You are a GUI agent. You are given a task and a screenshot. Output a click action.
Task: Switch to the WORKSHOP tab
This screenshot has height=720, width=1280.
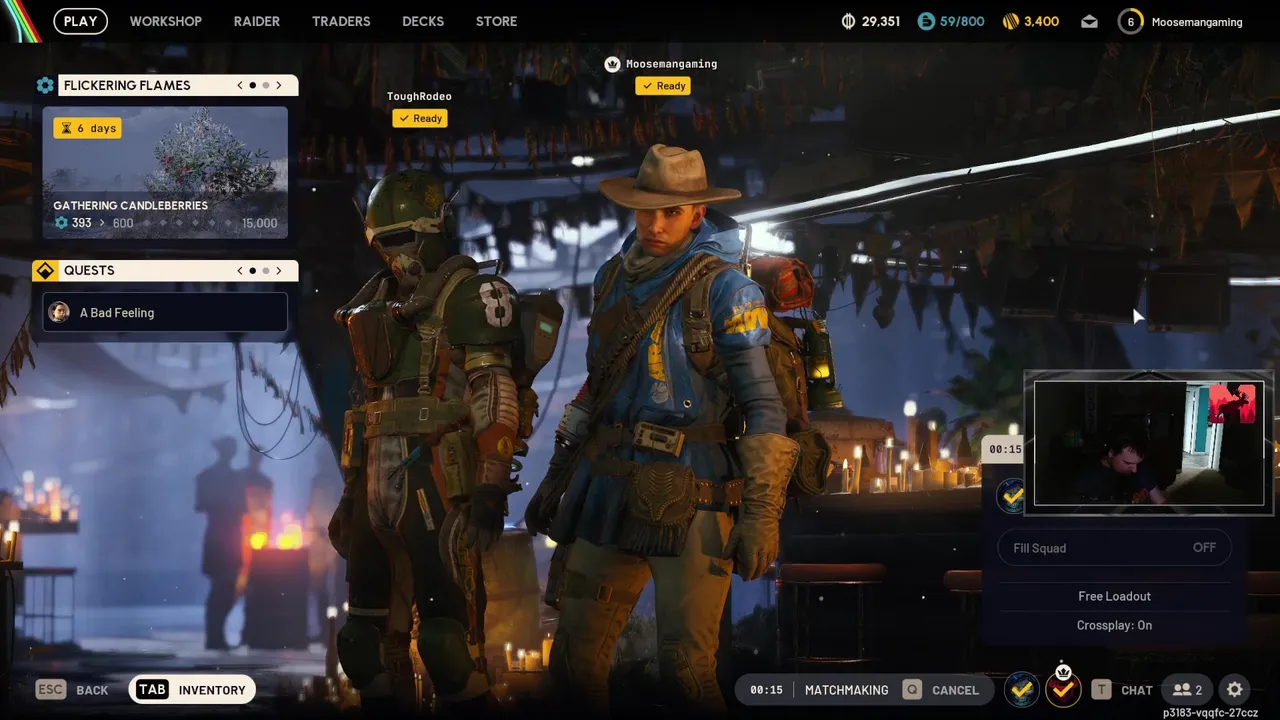click(x=165, y=21)
